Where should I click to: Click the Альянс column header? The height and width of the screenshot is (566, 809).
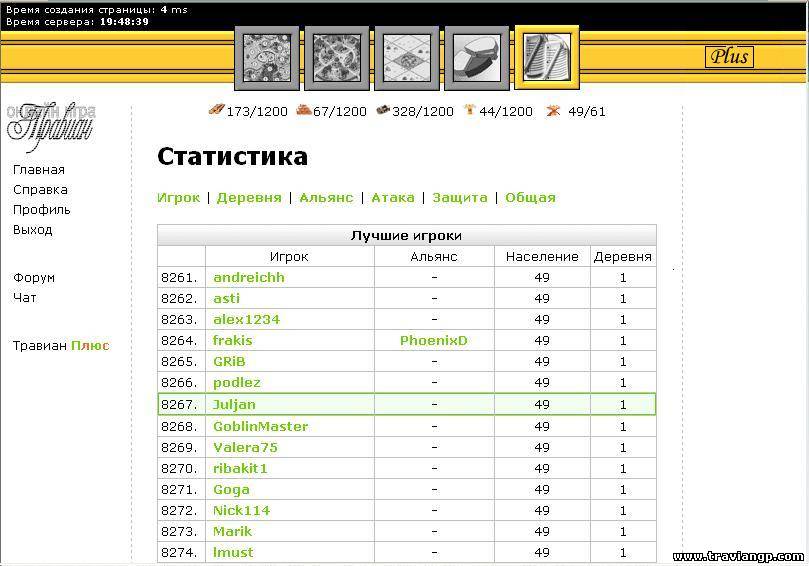(434, 257)
